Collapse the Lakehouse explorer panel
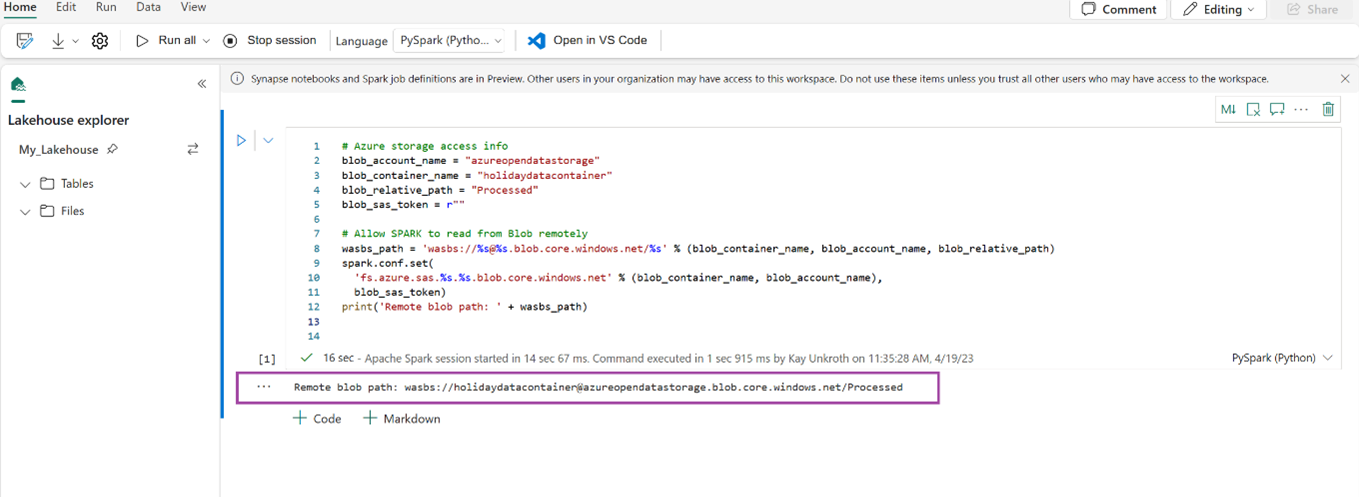Viewport: 1359px width, 497px height. [202, 84]
